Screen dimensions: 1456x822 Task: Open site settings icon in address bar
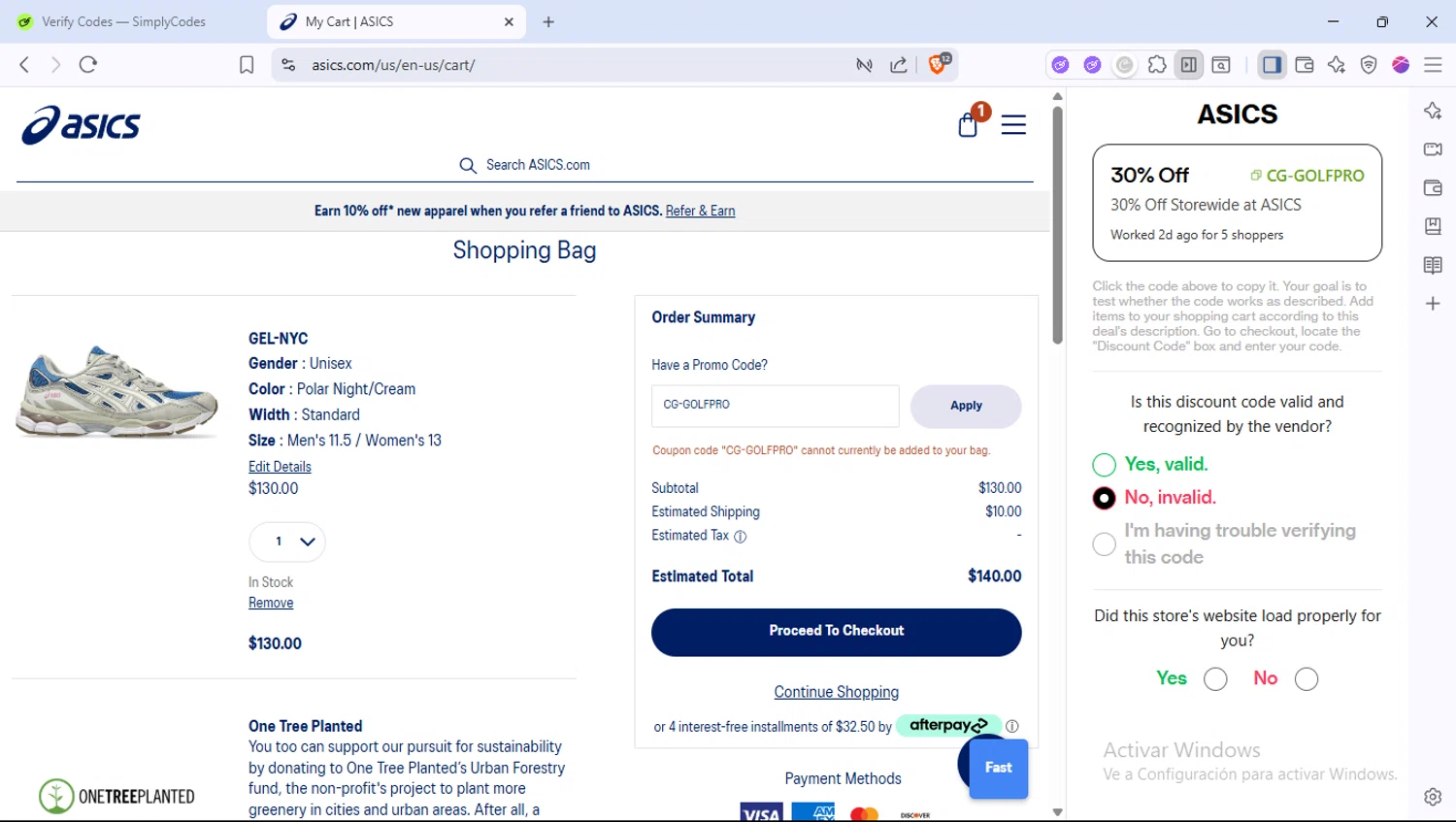coord(288,65)
